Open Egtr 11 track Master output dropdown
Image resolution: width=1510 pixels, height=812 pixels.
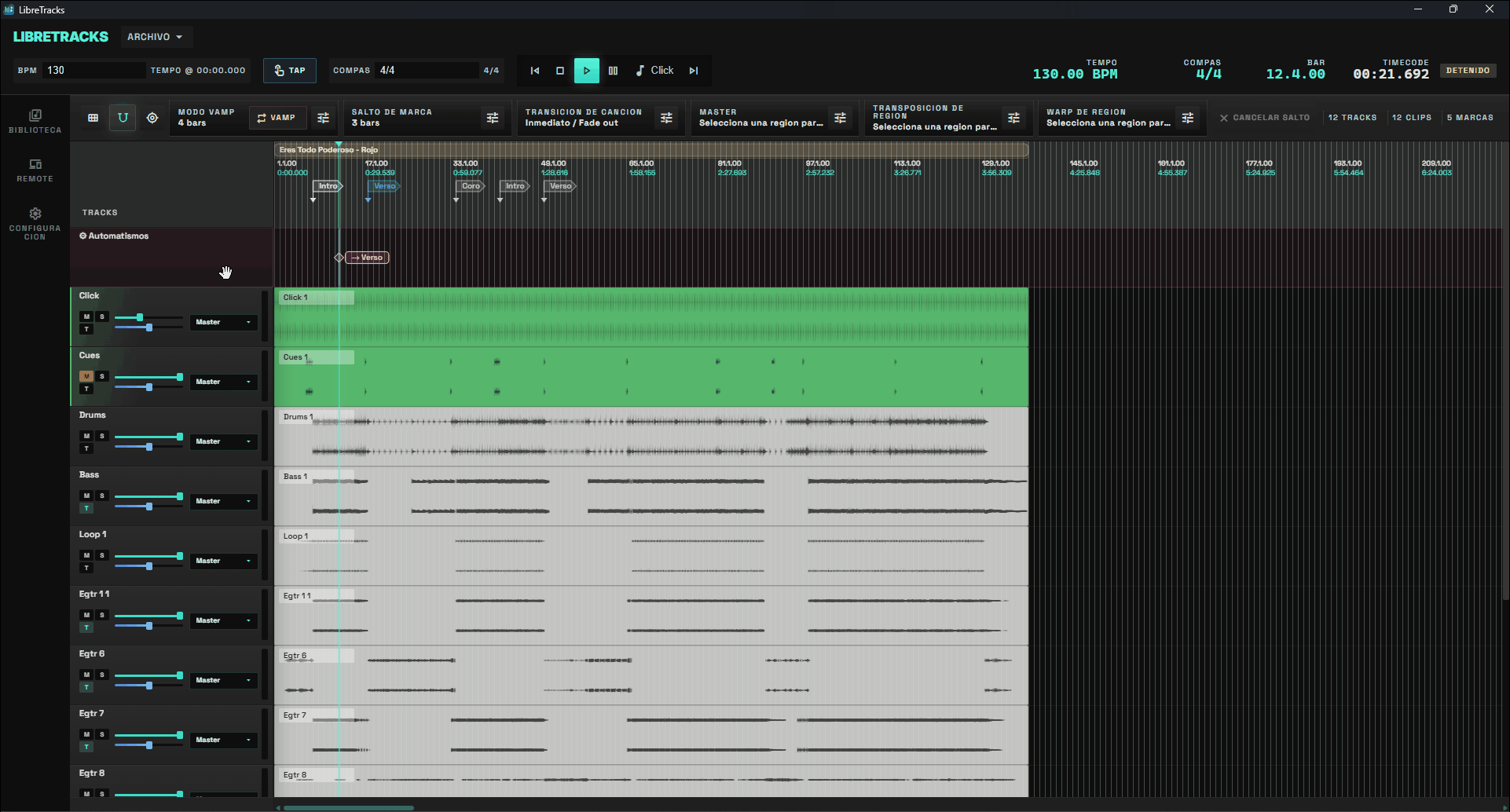[223, 620]
